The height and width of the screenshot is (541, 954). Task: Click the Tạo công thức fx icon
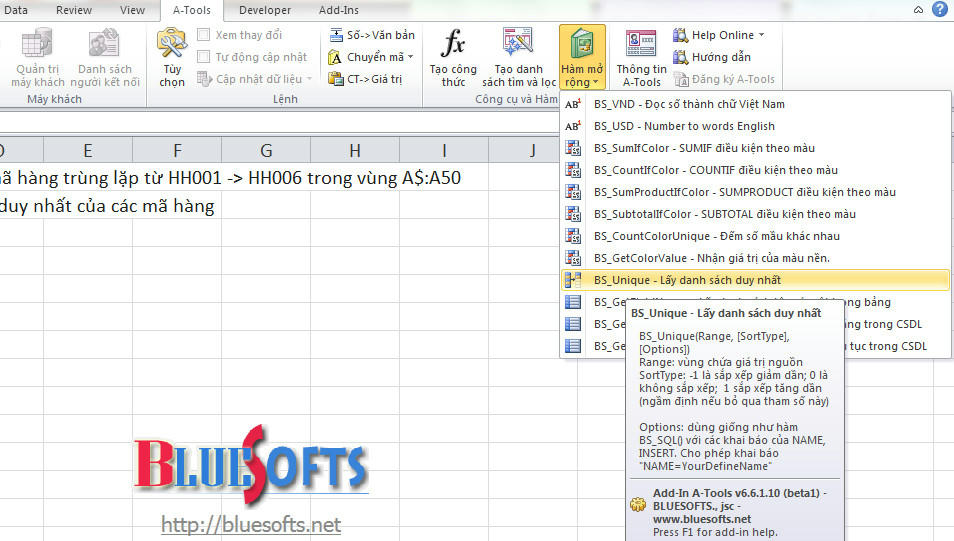point(453,43)
